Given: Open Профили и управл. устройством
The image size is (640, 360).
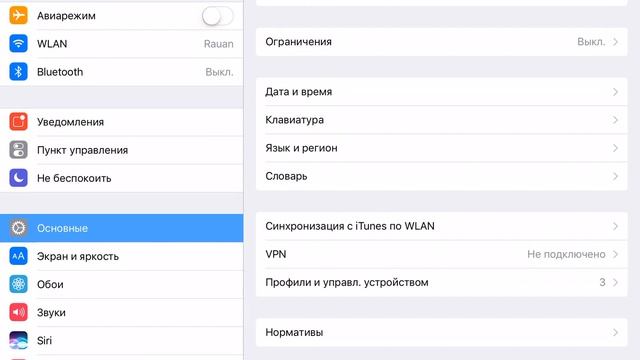Looking at the screenshot, I should (442, 282).
